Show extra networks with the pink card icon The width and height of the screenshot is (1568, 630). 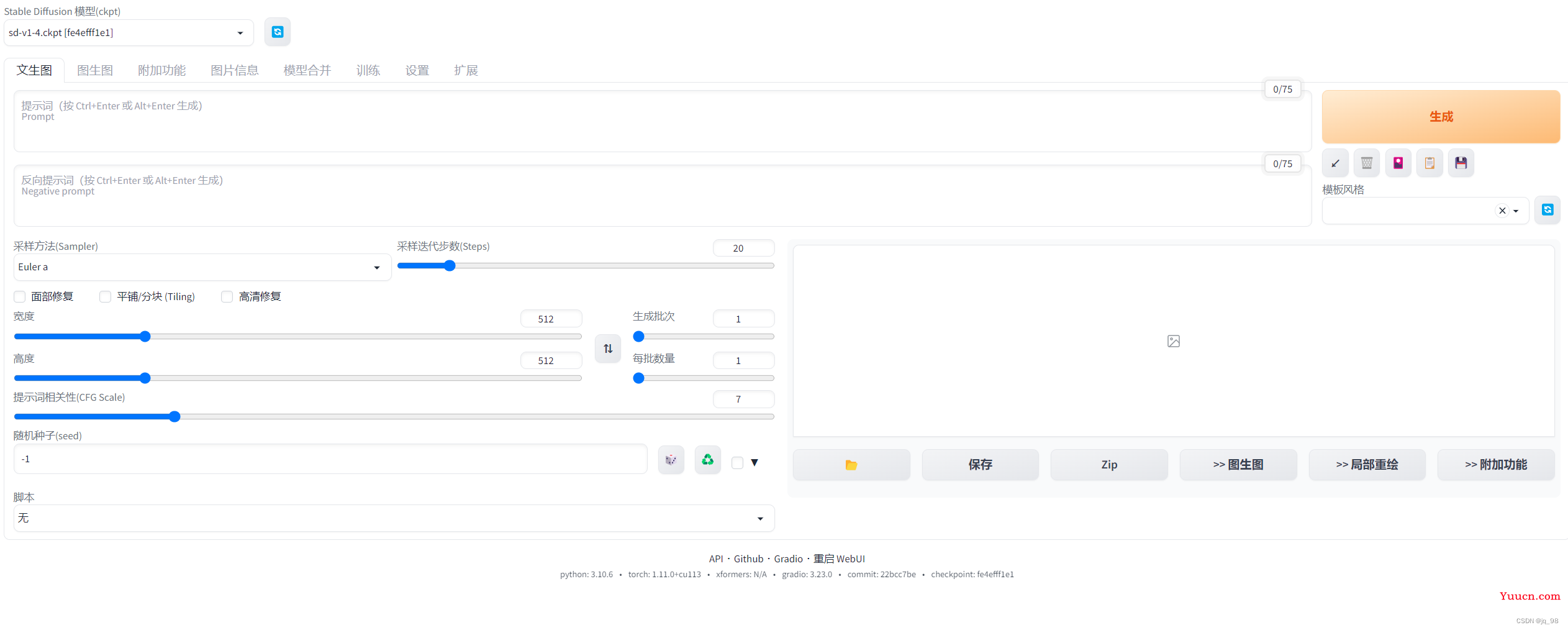[x=1398, y=163]
